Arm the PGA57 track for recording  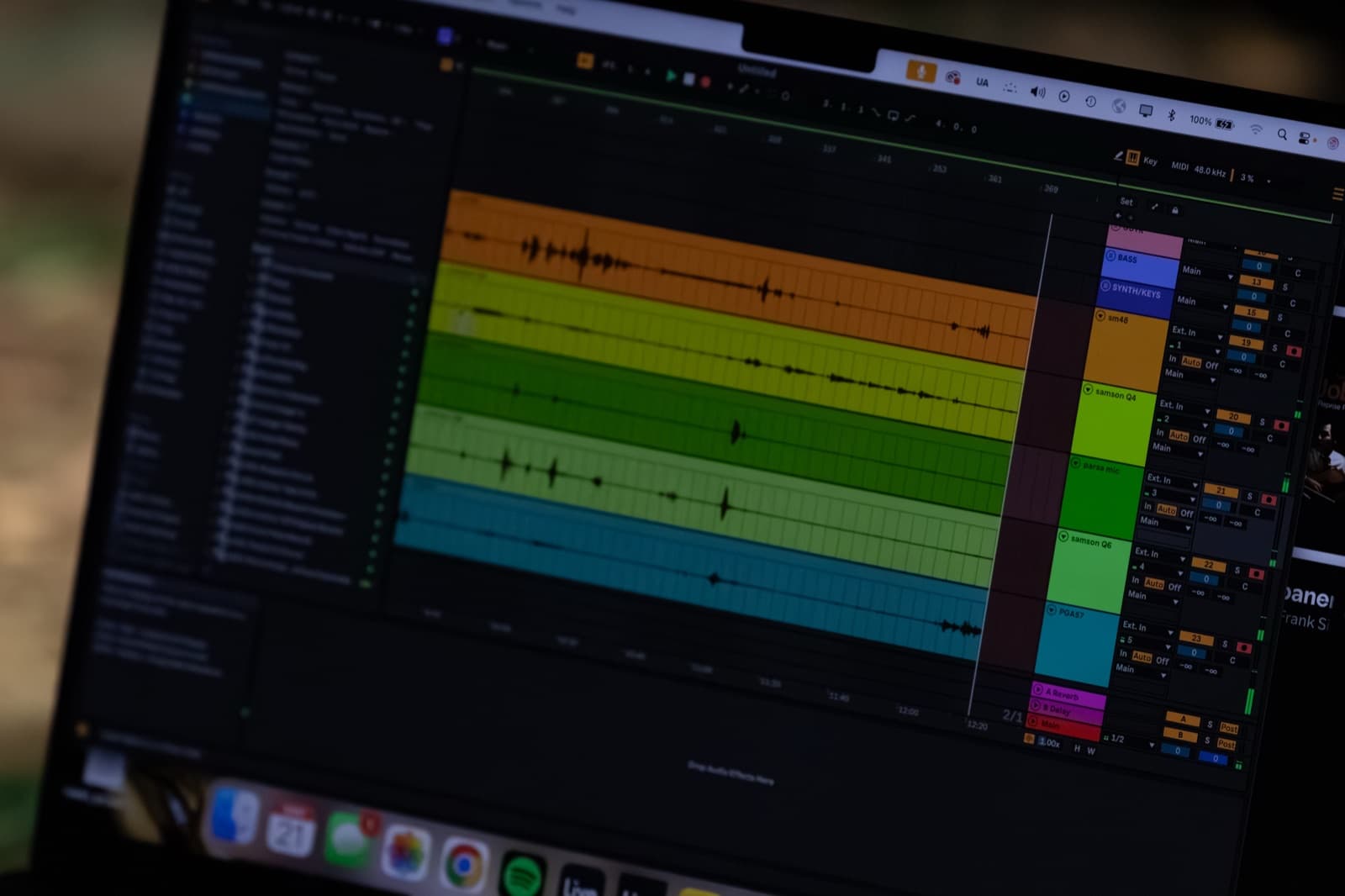click(1244, 647)
